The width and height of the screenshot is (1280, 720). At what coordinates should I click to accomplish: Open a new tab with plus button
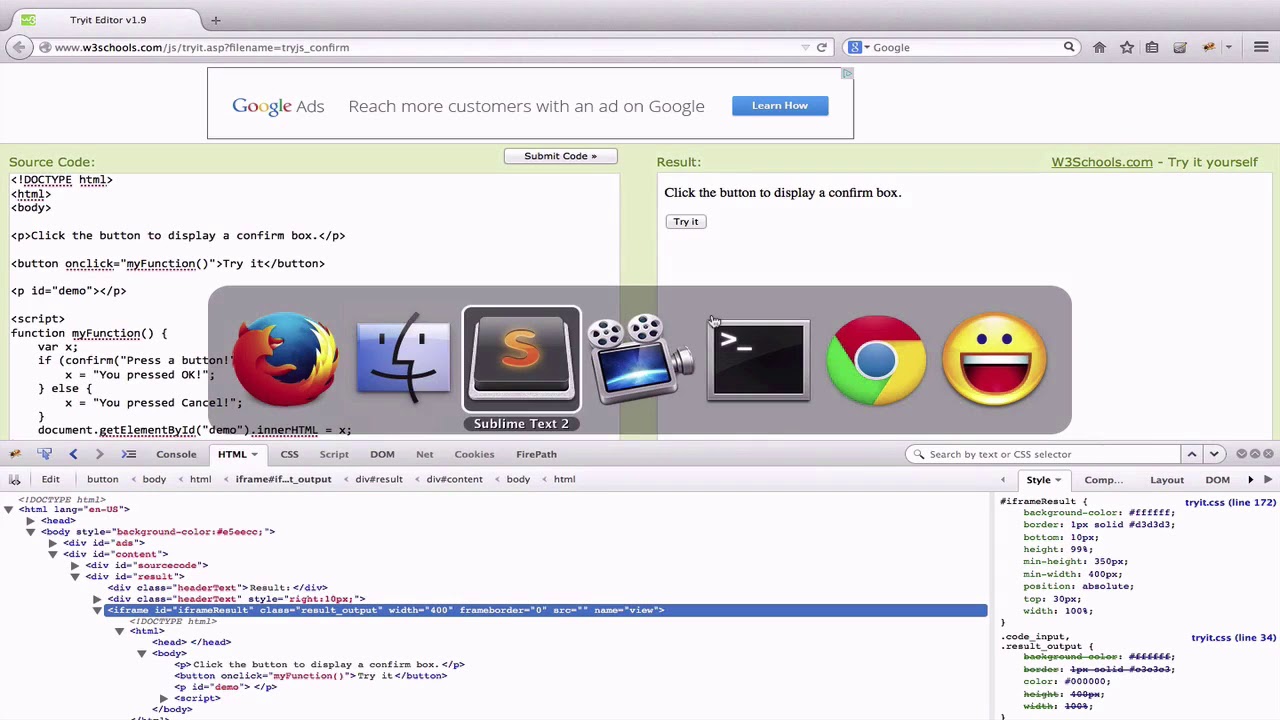(215, 19)
